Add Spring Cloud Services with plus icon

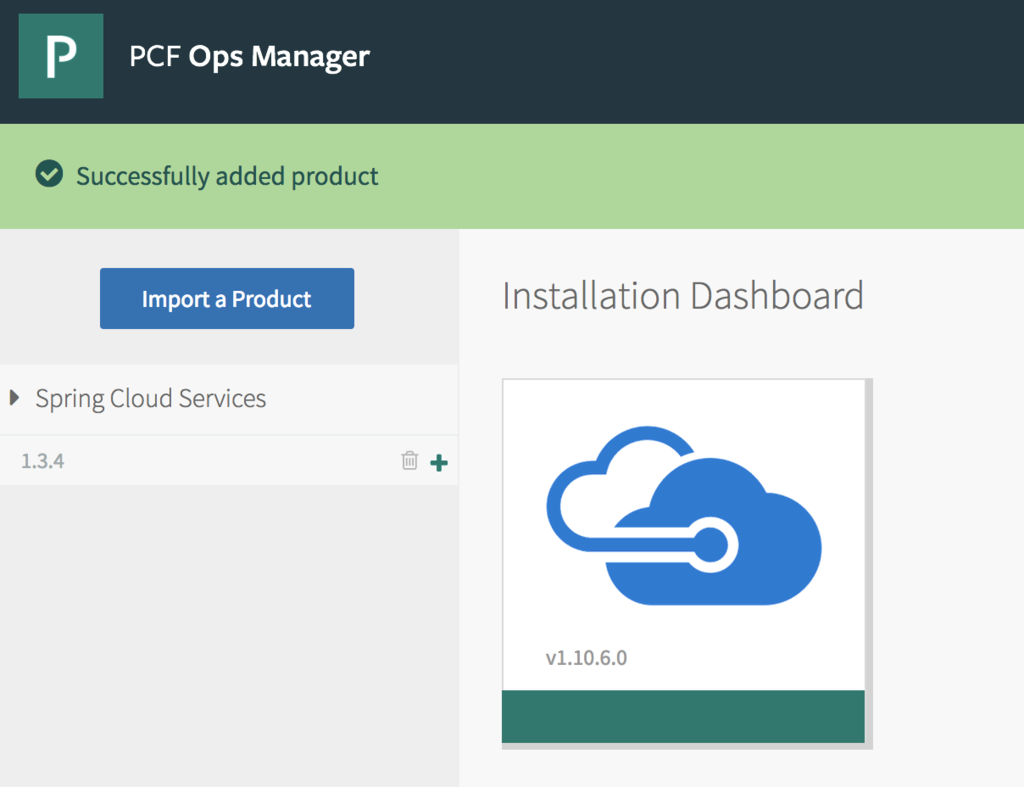click(x=438, y=462)
